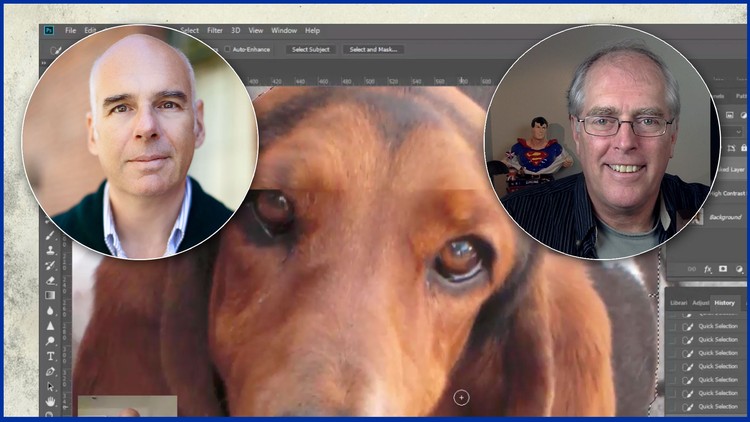Click the lock artboard nesting icon

[x=731, y=148]
